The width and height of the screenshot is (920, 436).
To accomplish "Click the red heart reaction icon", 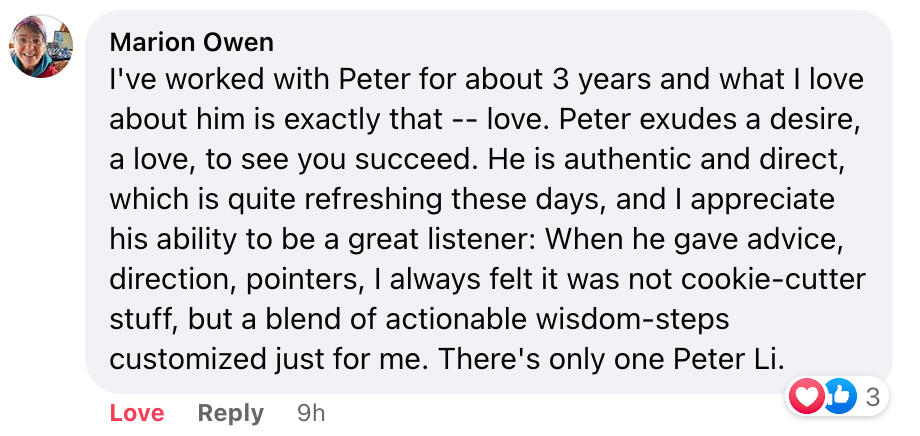I will click(808, 397).
